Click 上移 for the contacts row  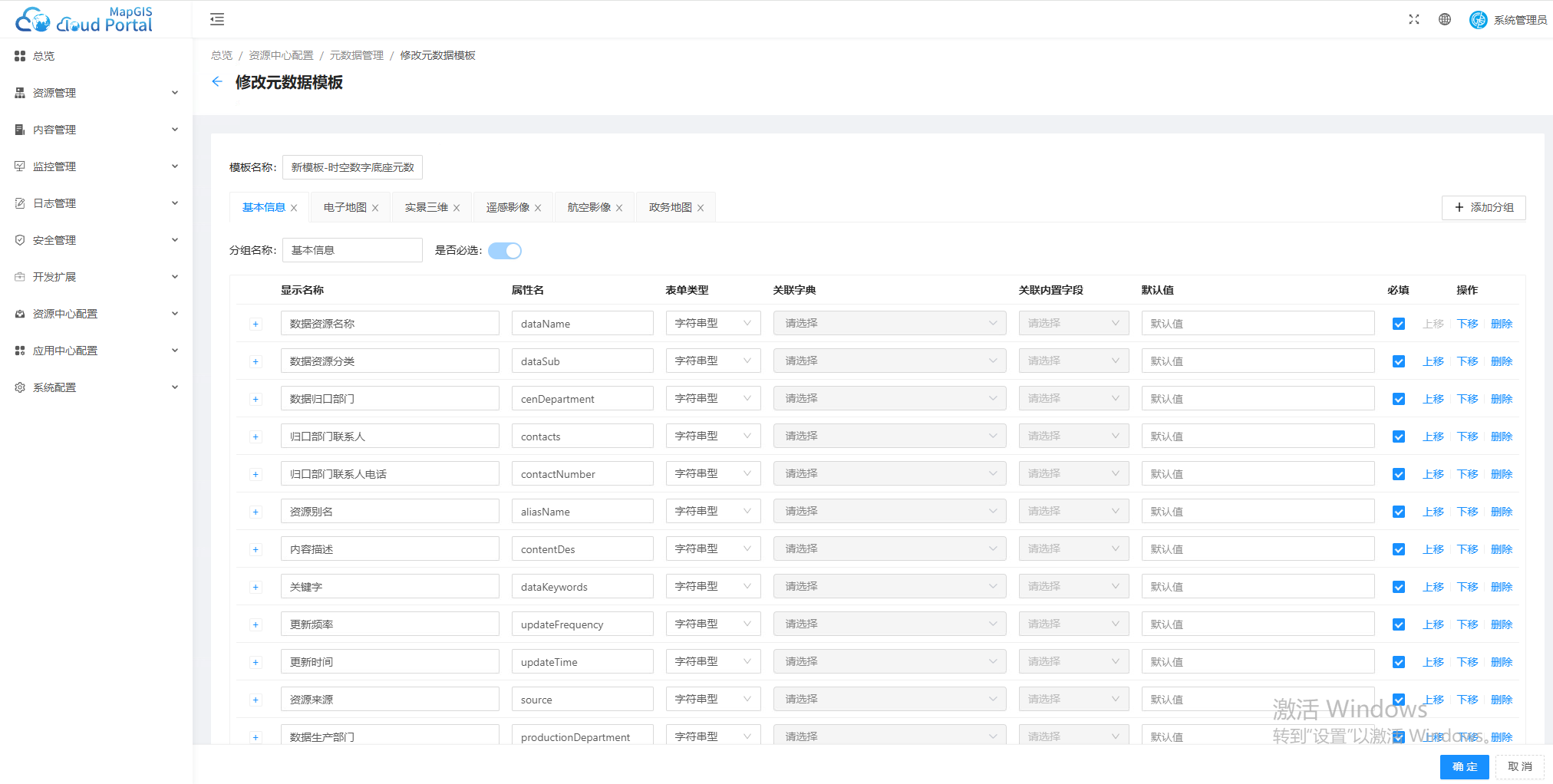coord(1433,436)
